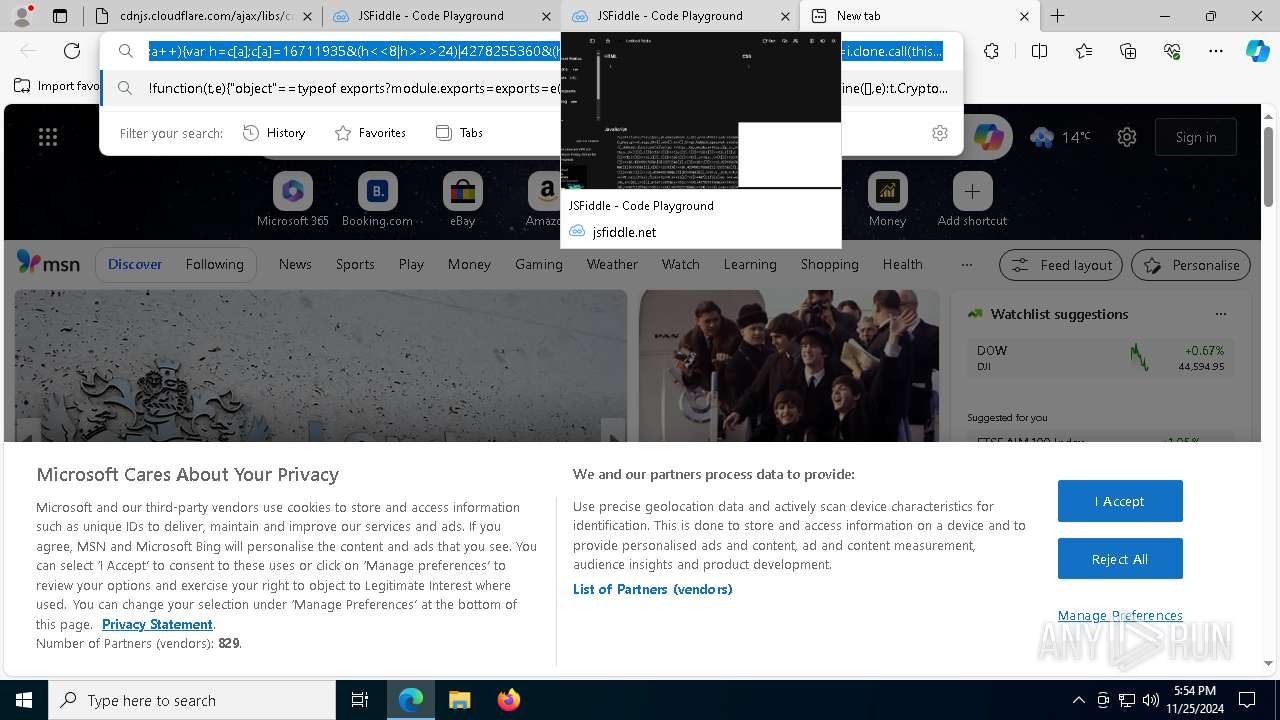Open the tab actions menu icon
Screen dimensions: 1280x720
point(60,16)
